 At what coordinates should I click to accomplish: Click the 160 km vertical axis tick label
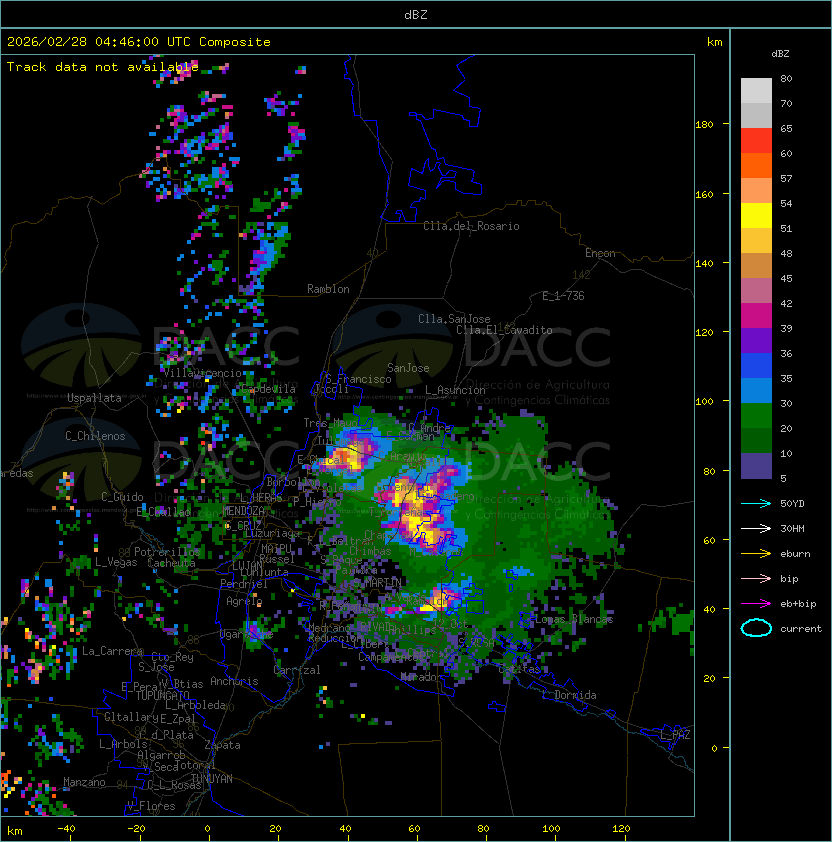(x=704, y=194)
